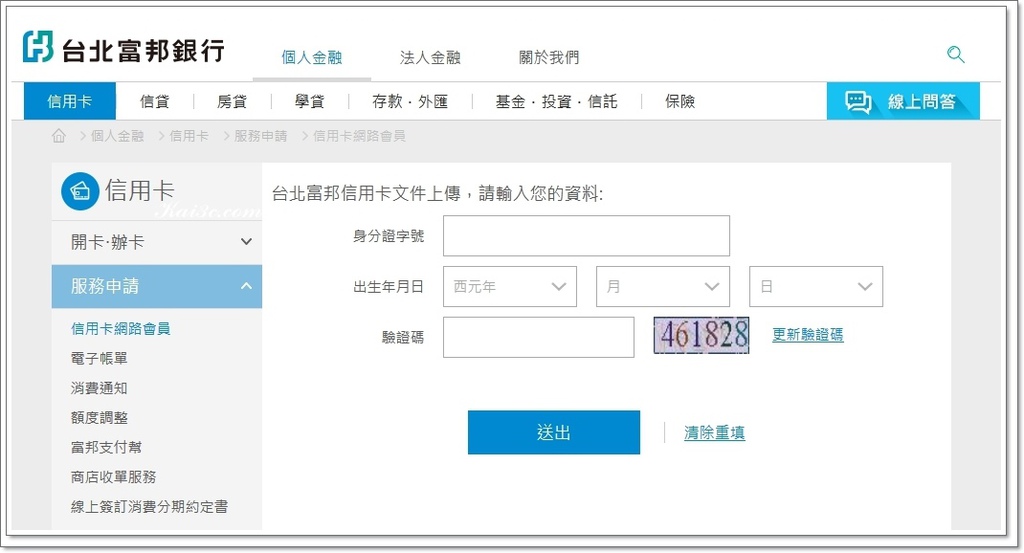Open the 信用卡 menu item
The height and width of the screenshot is (553, 1024).
pos(70,101)
